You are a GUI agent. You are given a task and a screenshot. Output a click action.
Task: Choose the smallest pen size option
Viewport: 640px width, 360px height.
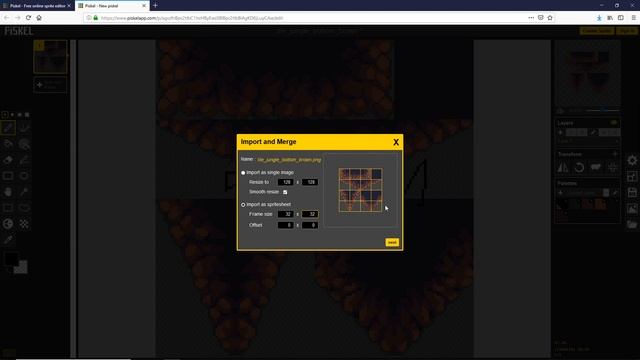coord(5,115)
